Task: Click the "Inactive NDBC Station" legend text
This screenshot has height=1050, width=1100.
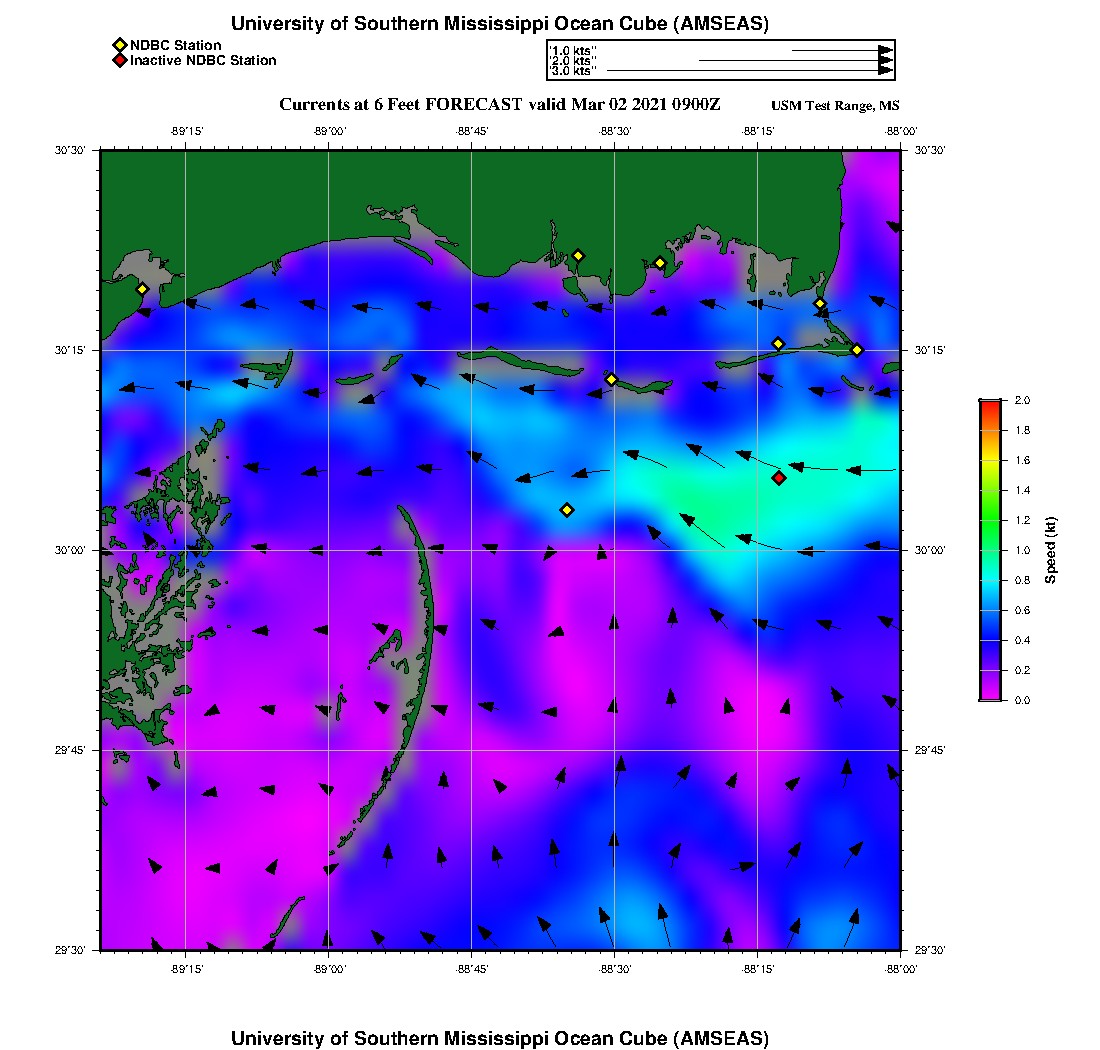Action: [x=203, y=61]
